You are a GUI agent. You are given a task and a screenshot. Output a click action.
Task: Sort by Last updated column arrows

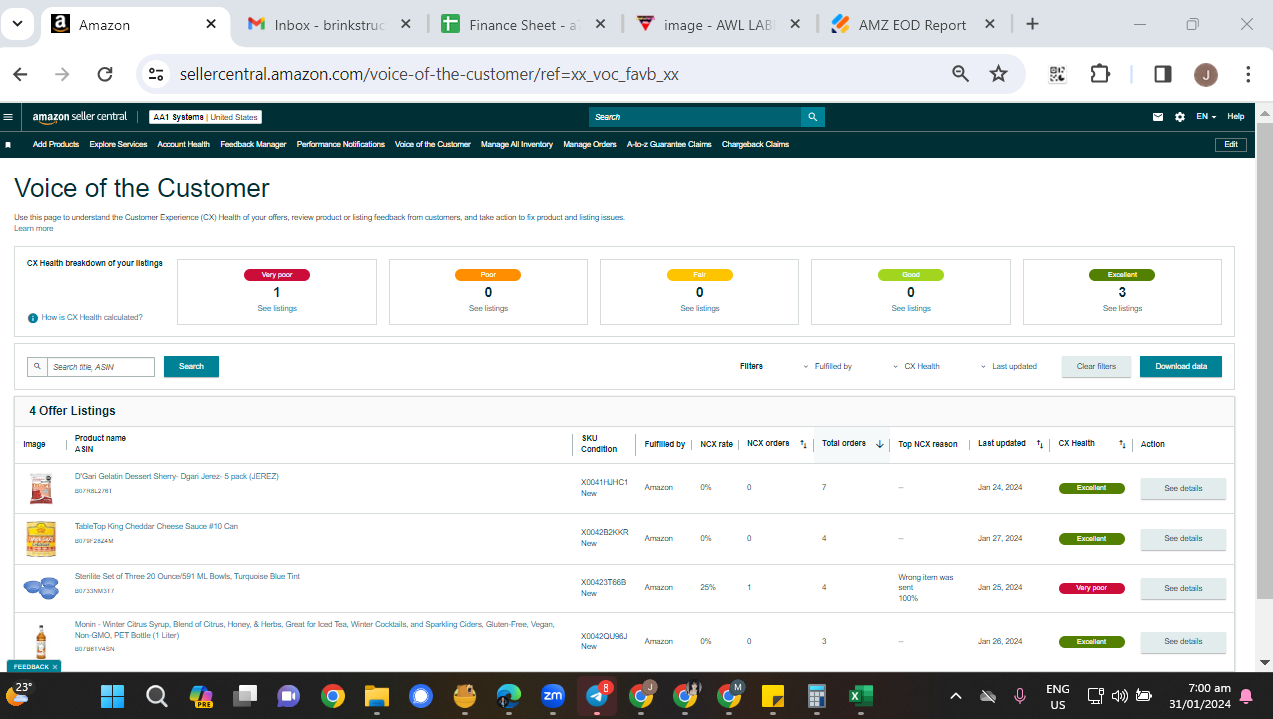[x=1040, y=444]
